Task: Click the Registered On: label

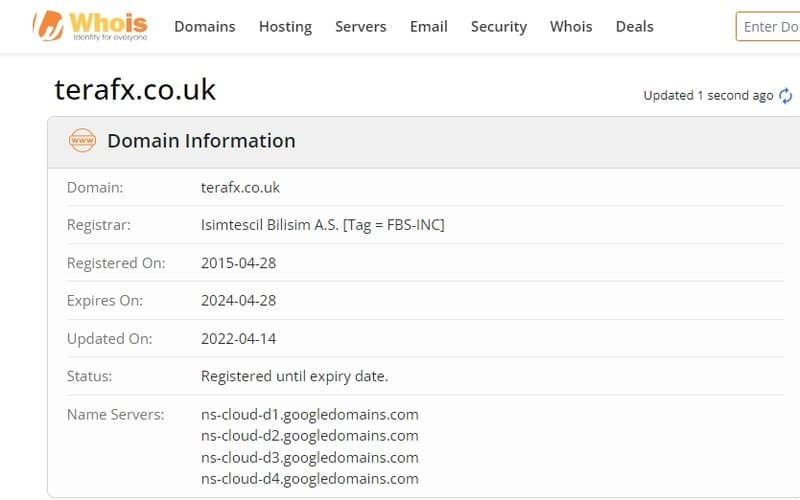Action: (x=116, y=263)
